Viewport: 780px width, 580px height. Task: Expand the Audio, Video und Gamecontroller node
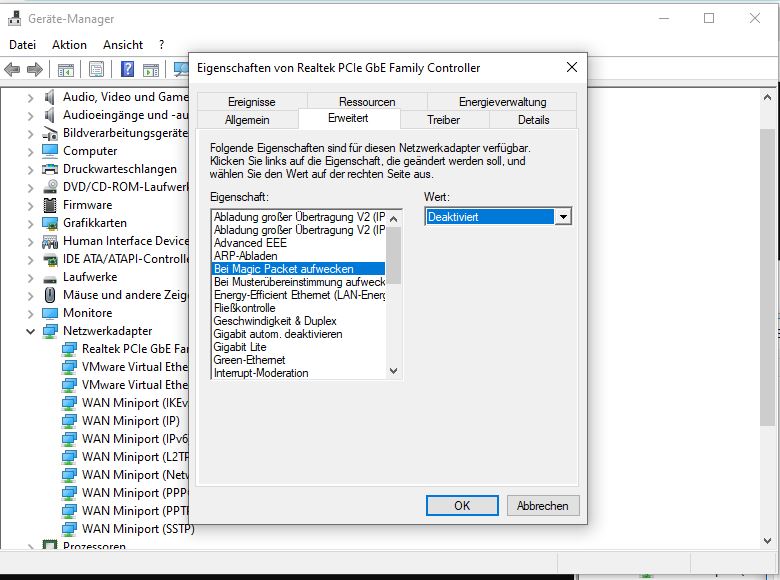(30, 98)
